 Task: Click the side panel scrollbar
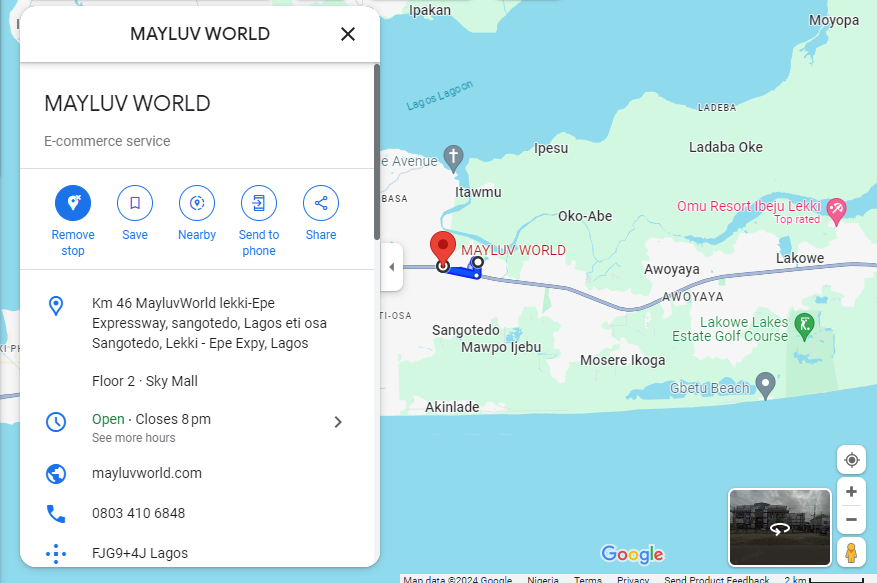point(376,150)
